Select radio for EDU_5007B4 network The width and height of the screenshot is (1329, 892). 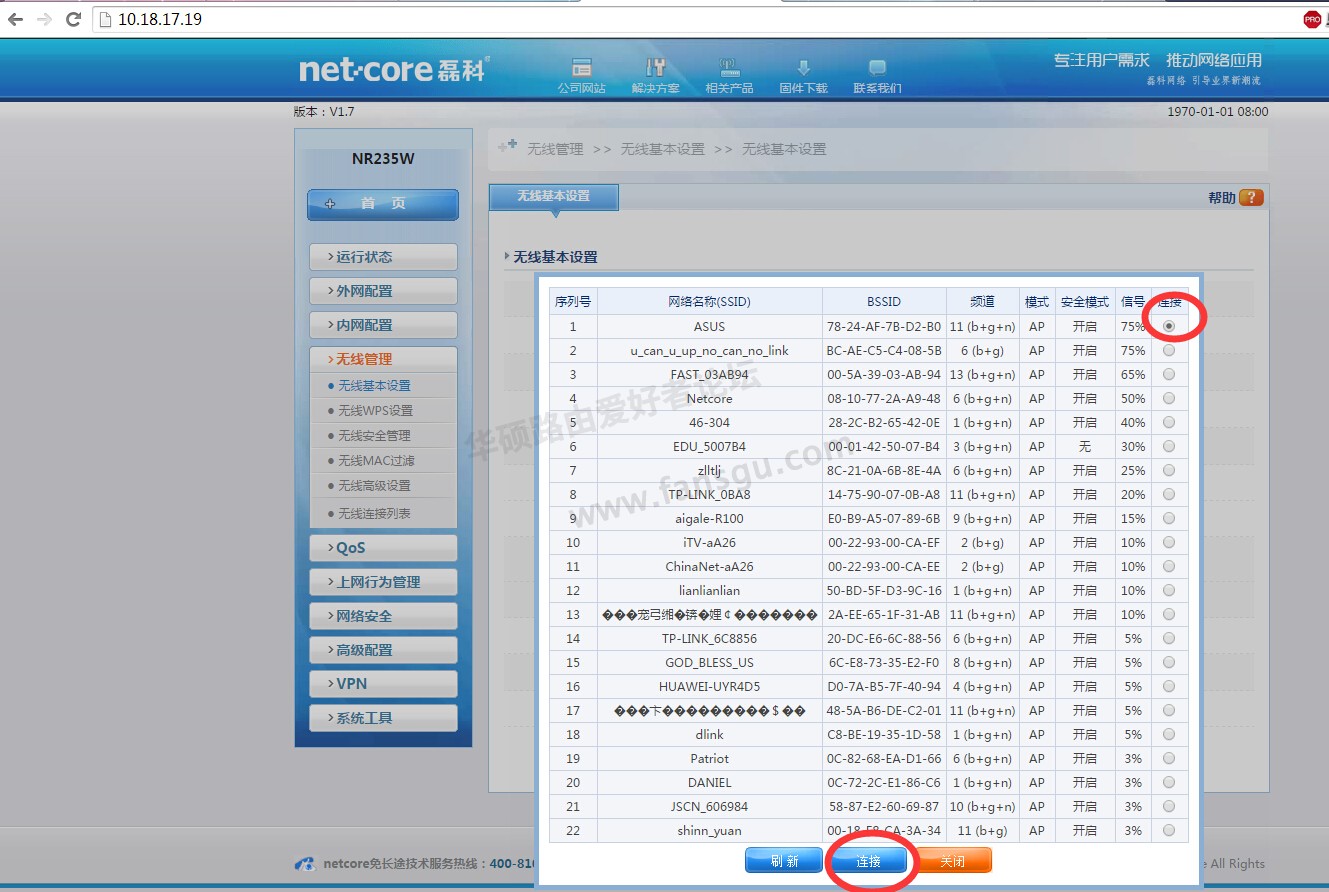pos(1169,446)
